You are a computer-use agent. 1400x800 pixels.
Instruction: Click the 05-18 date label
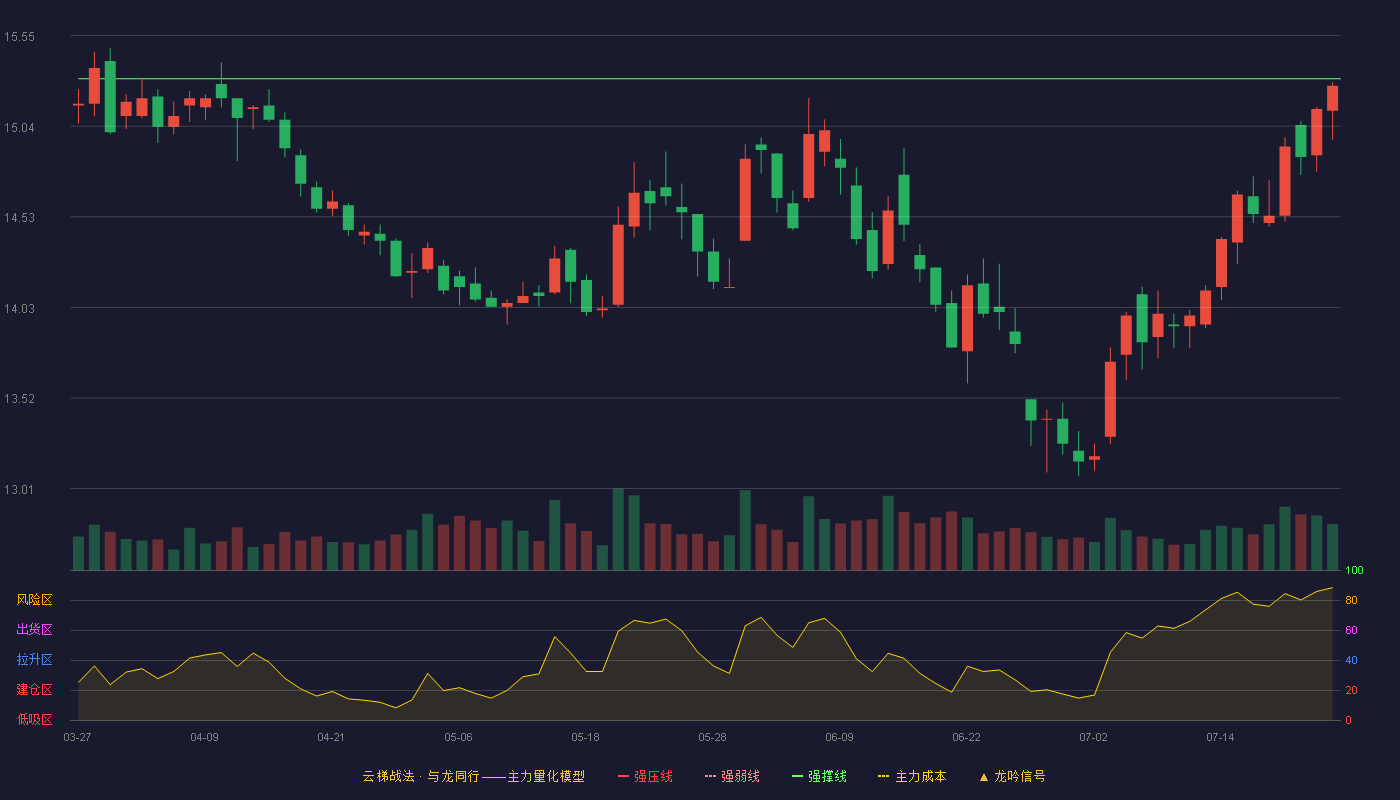[x=585, y=737]
